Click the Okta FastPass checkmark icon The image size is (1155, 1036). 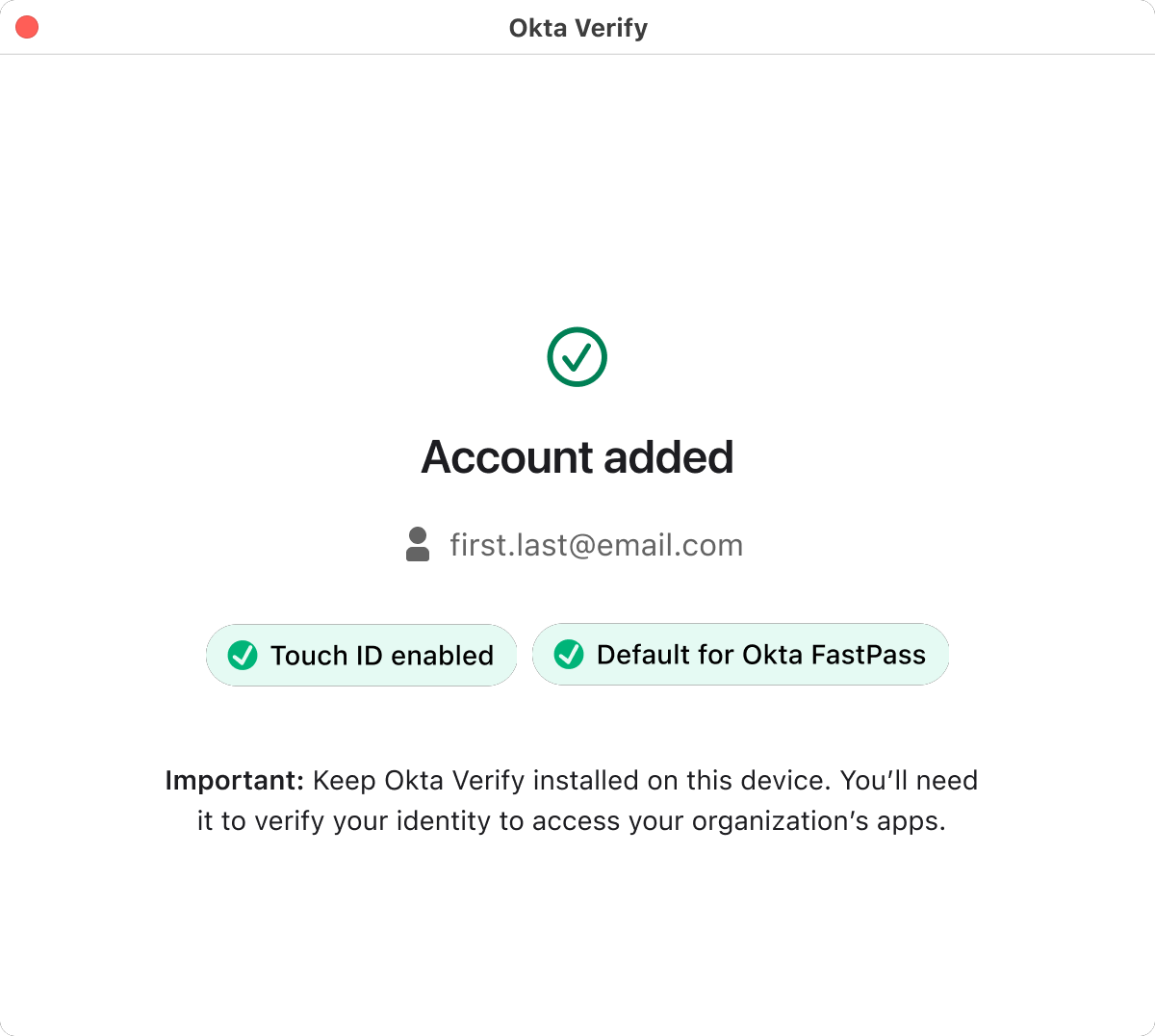pos(569,655)
